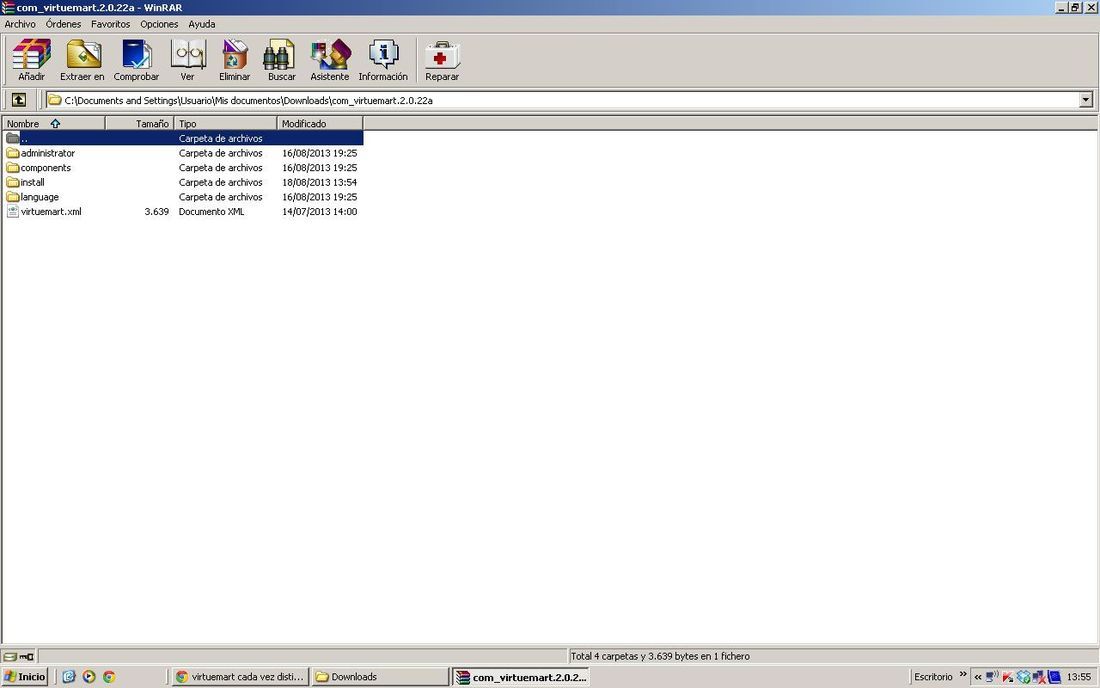Screen dimensions: 1100x688
Task: Switch to Chrome virtuemart taskbar window
Action: point(240,677)
